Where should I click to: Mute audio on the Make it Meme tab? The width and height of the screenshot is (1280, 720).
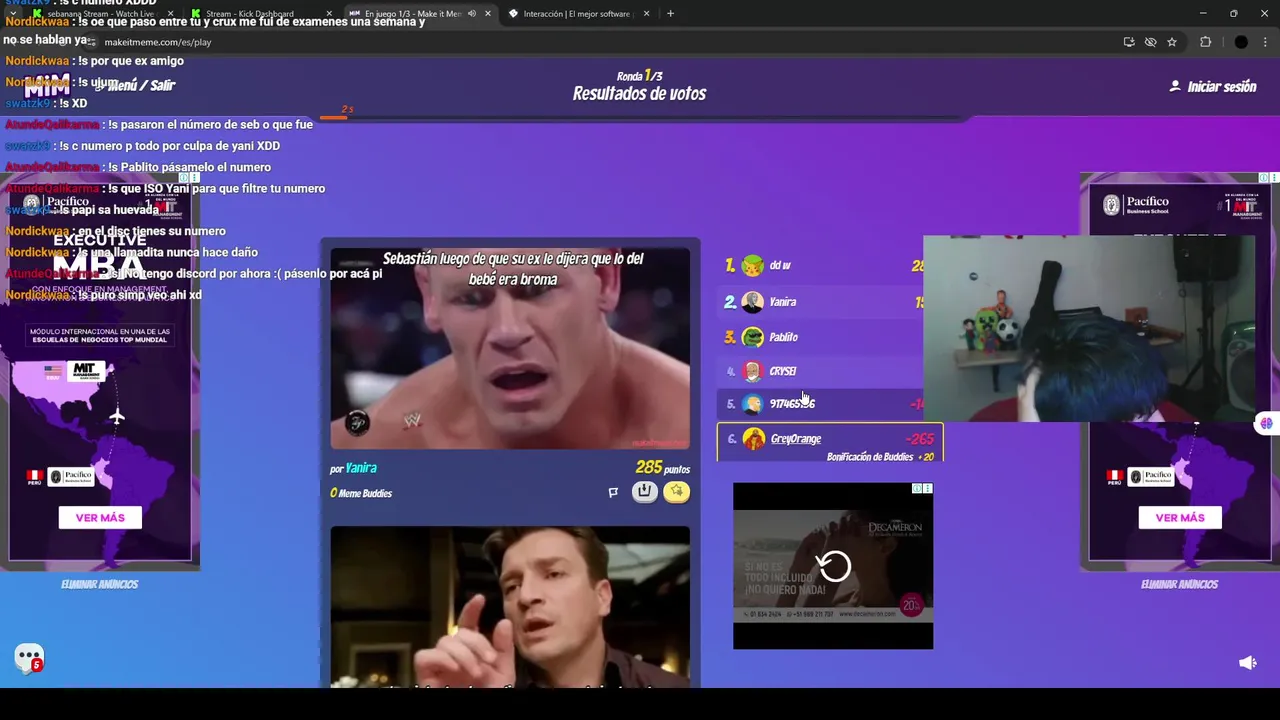(x=472, y=14)
